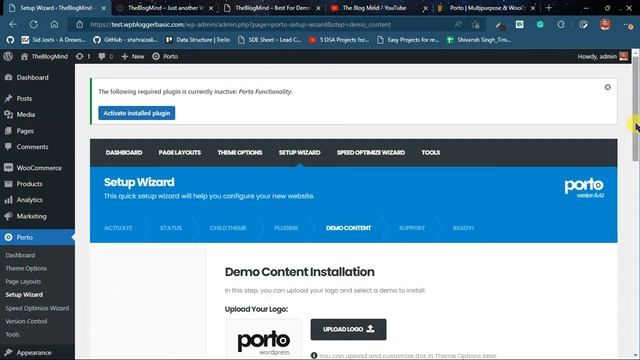Open the updates icon showing 1
The height and width of the screenshot is (360, 640).
83,56
